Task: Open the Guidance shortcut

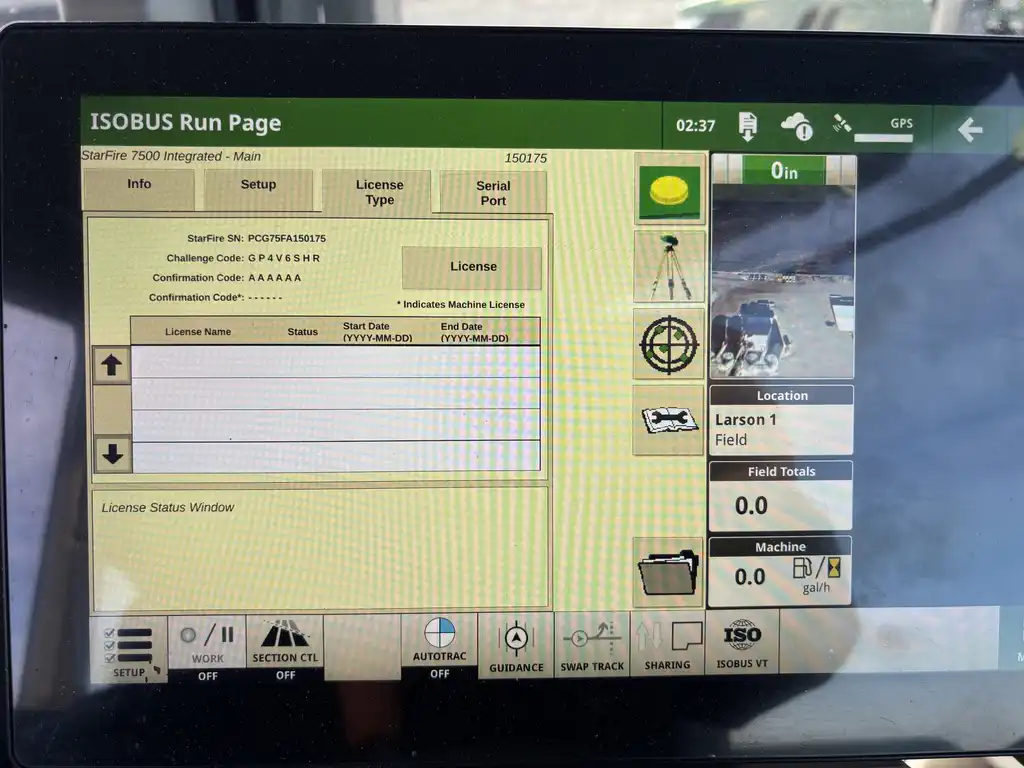Action: pyautogui.click(x=516, y=647)
